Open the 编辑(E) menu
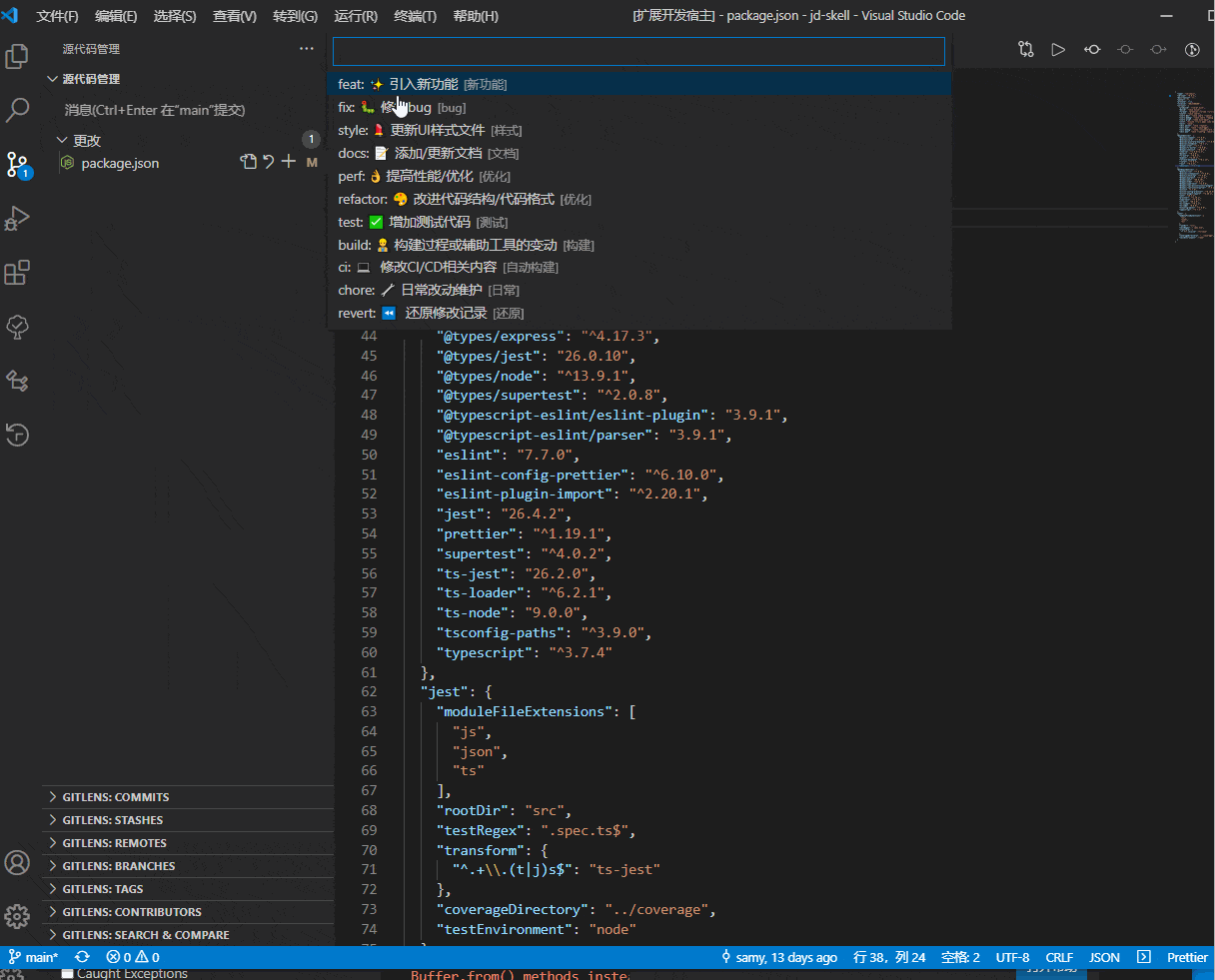 tap(116, 16)
